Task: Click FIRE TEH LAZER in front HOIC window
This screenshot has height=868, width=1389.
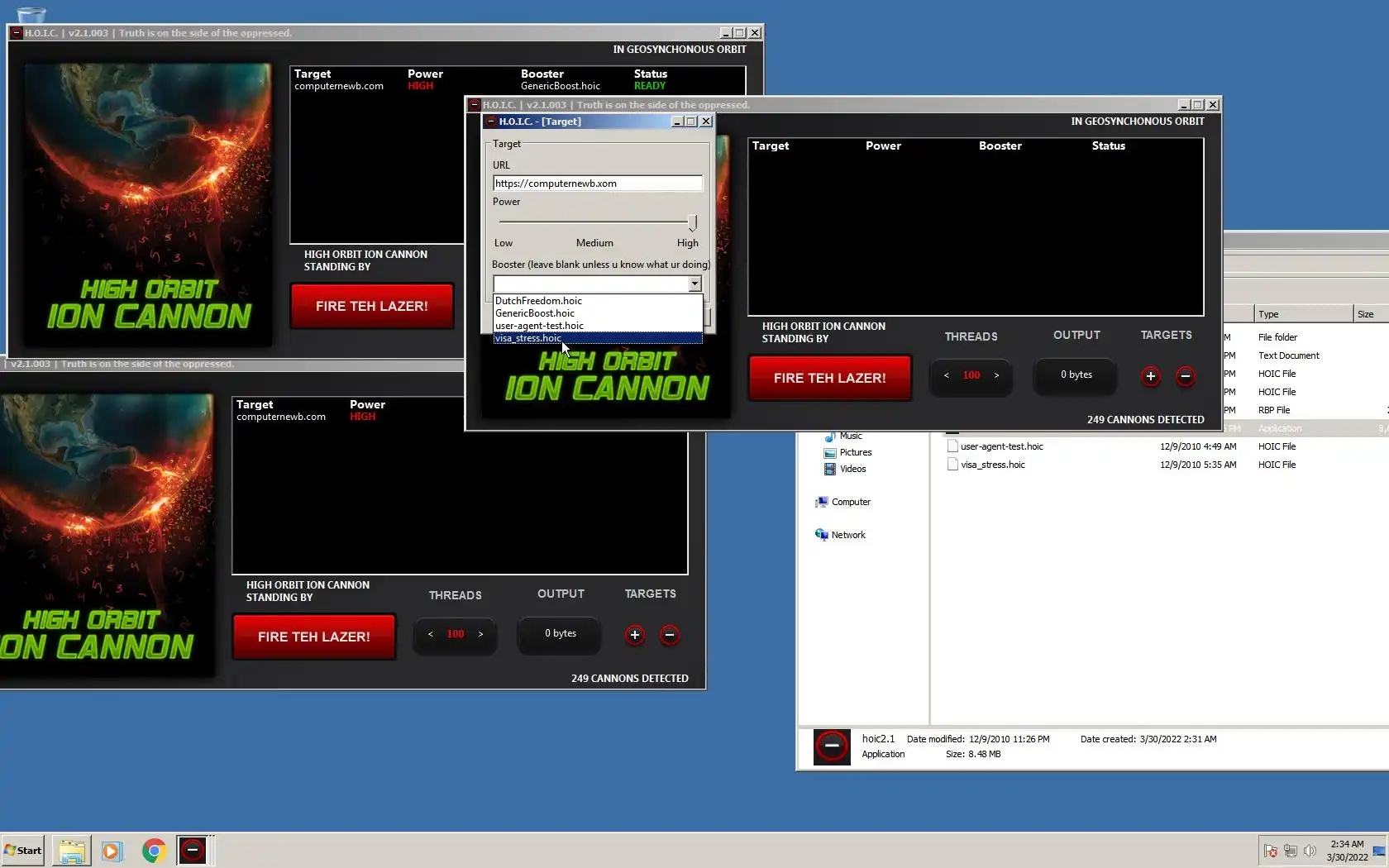Action: (x=830, y=378)
